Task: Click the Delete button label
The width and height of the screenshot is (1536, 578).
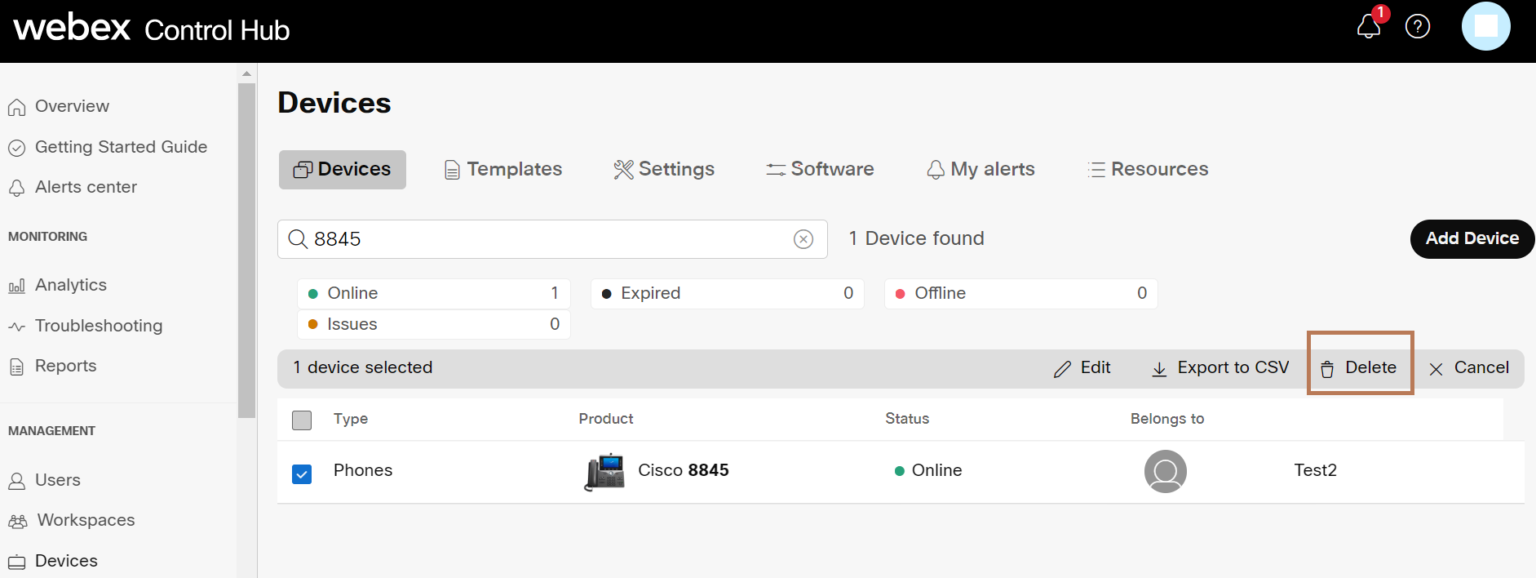Action: pos(1370,367)
